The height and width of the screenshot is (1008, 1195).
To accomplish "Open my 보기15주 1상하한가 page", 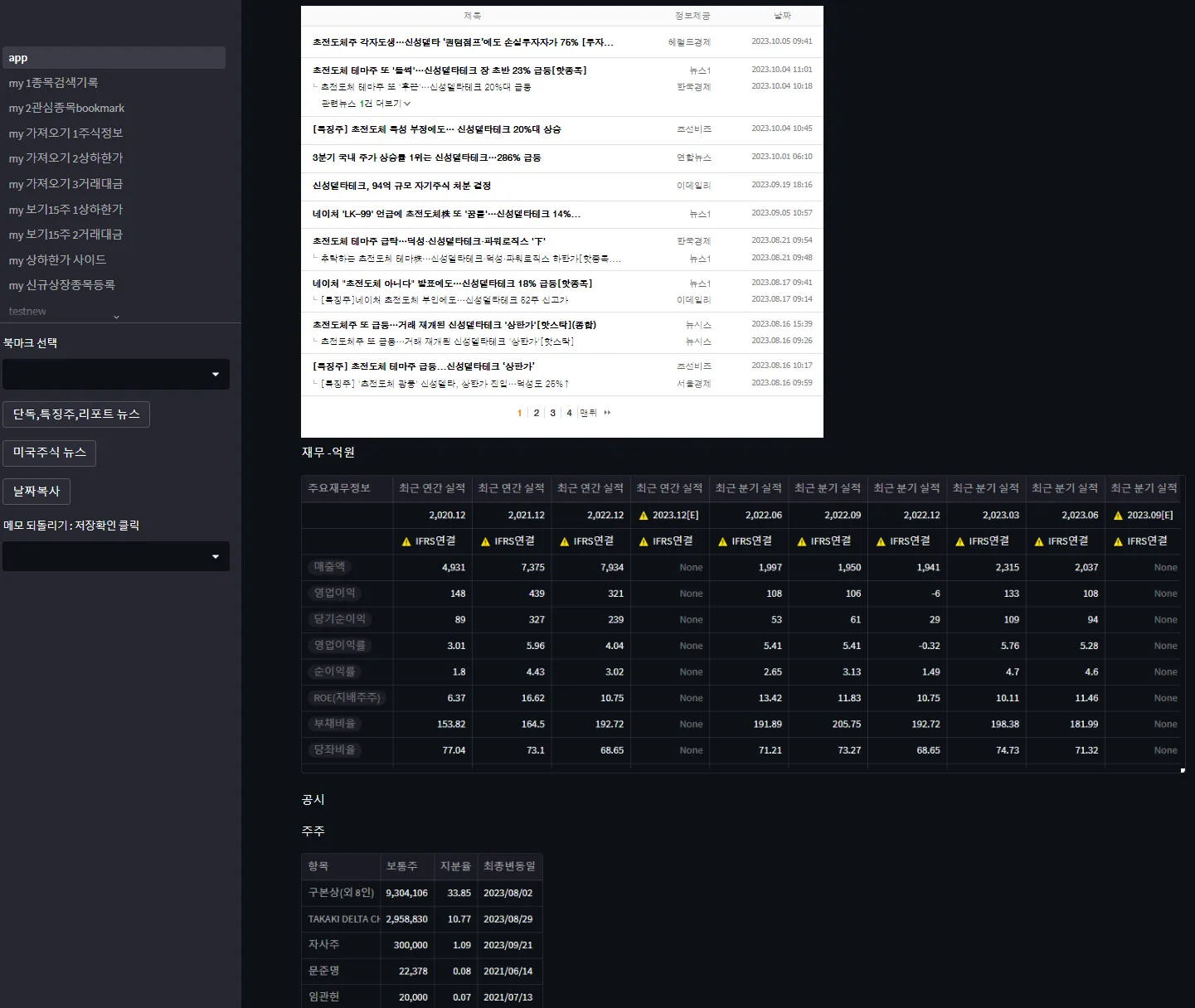I will (66, 210).
